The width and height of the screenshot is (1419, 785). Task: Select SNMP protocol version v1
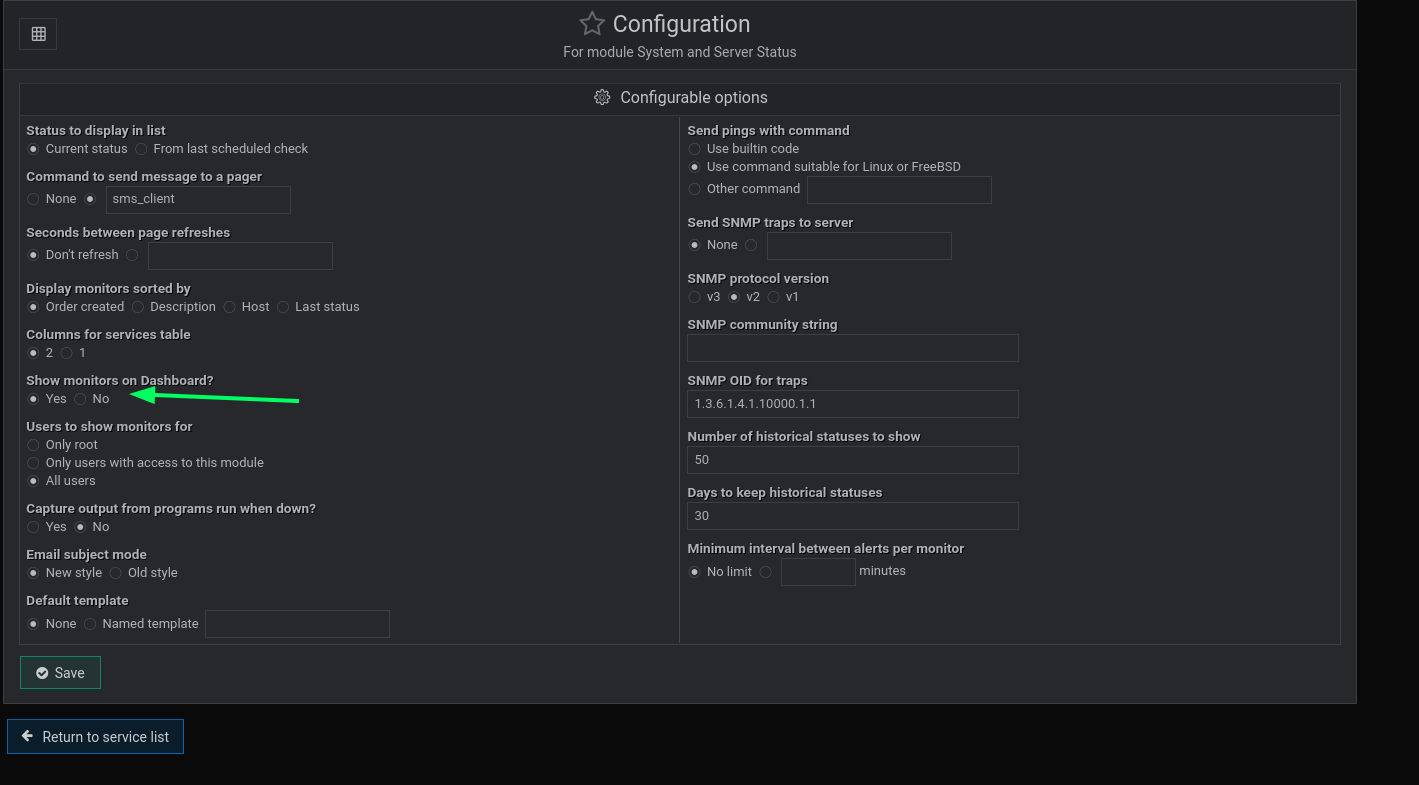pos(773,297)
